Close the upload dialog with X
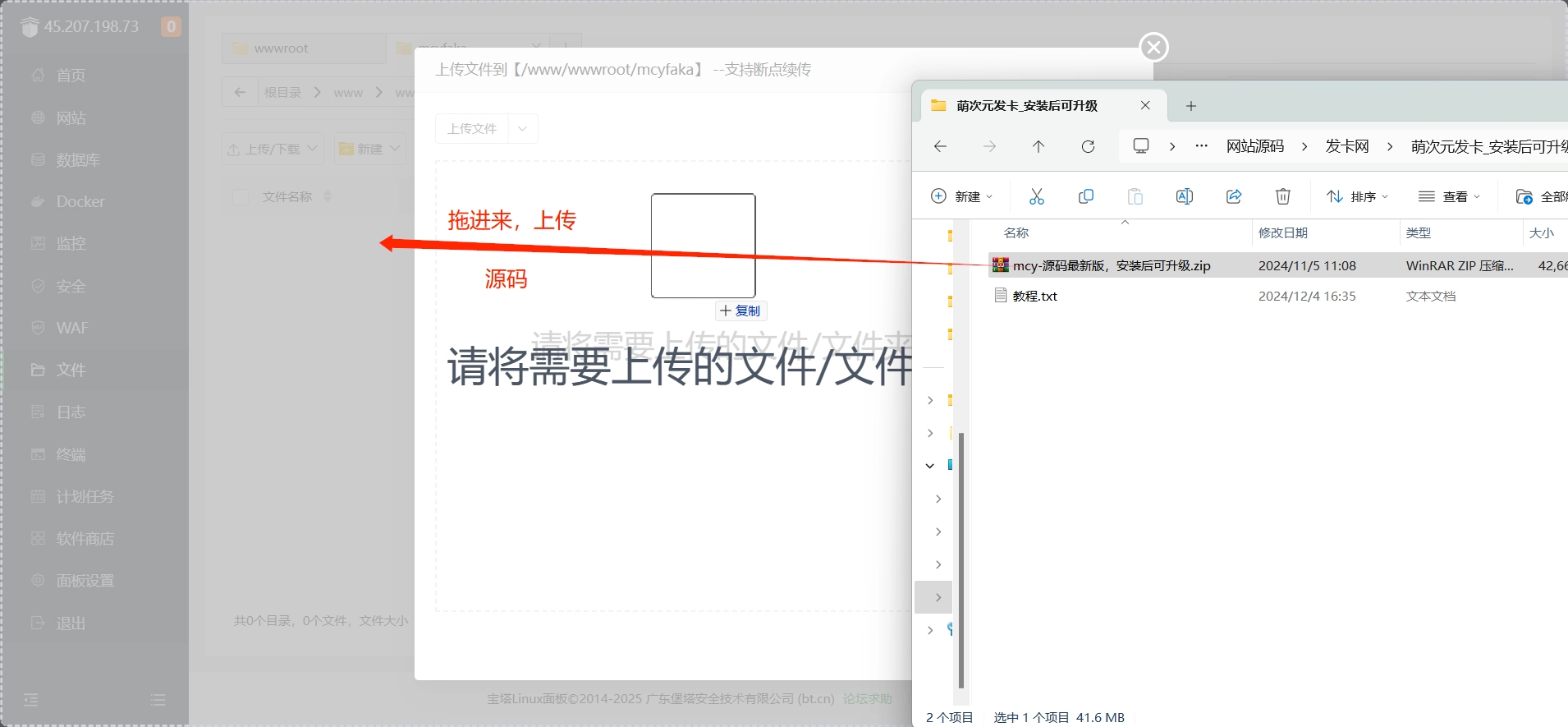1568x727 pixels. coord(1153,48)
